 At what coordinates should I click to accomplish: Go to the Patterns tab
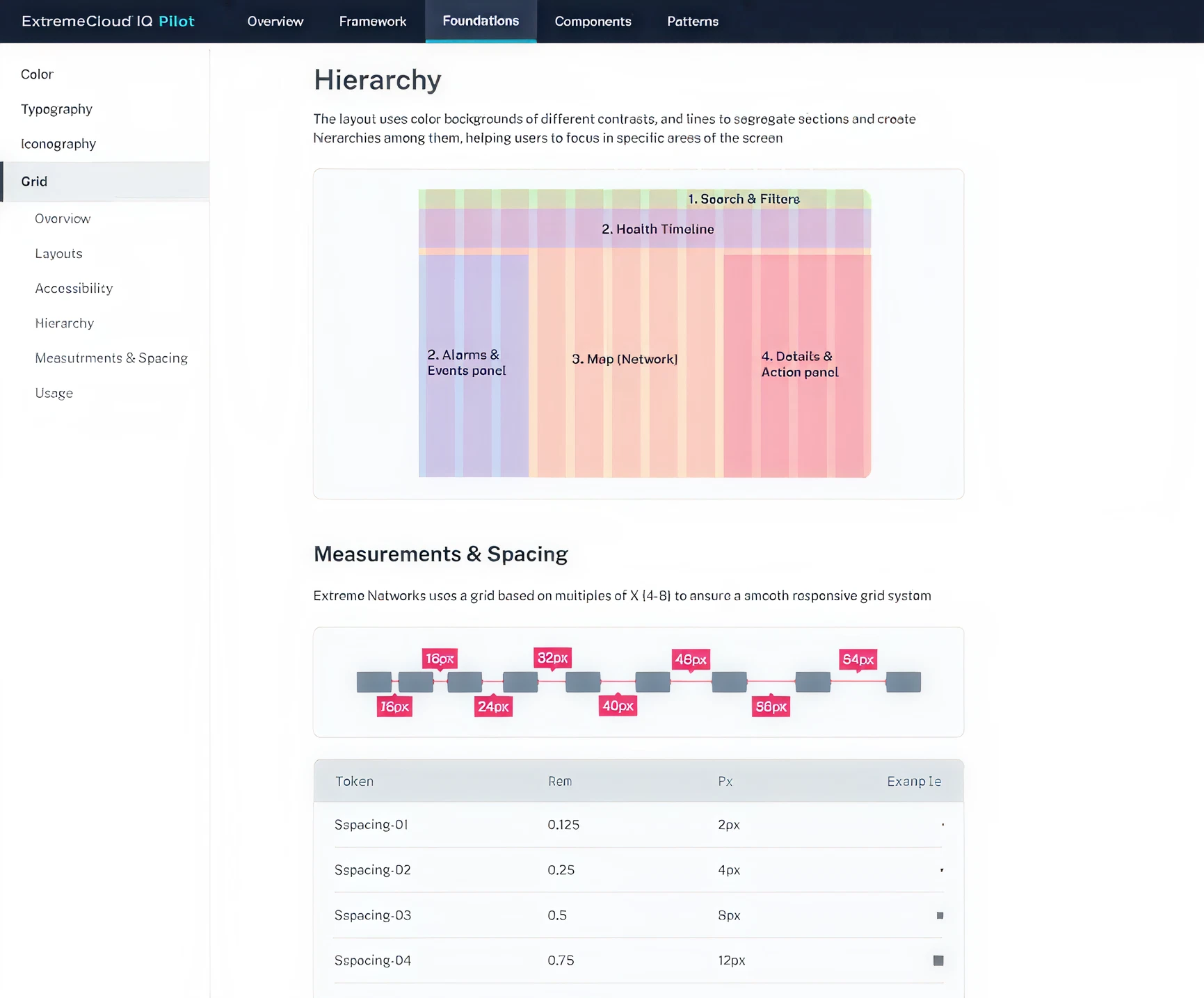pos(693,22)
